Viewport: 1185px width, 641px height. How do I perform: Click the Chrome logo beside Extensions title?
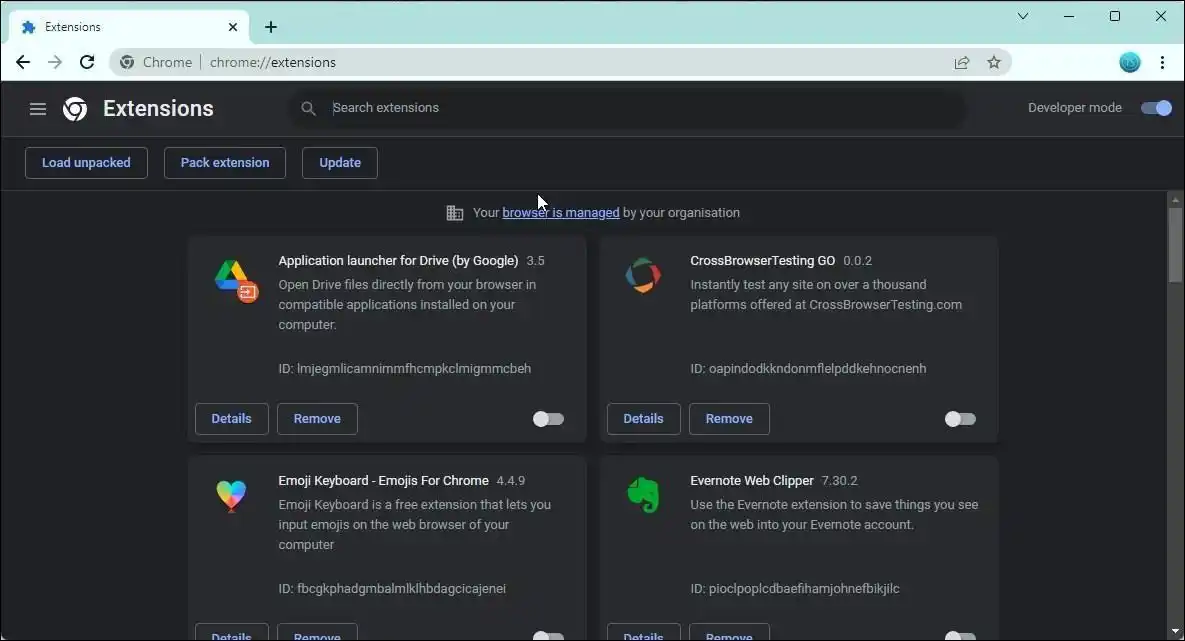pos(75,109)
